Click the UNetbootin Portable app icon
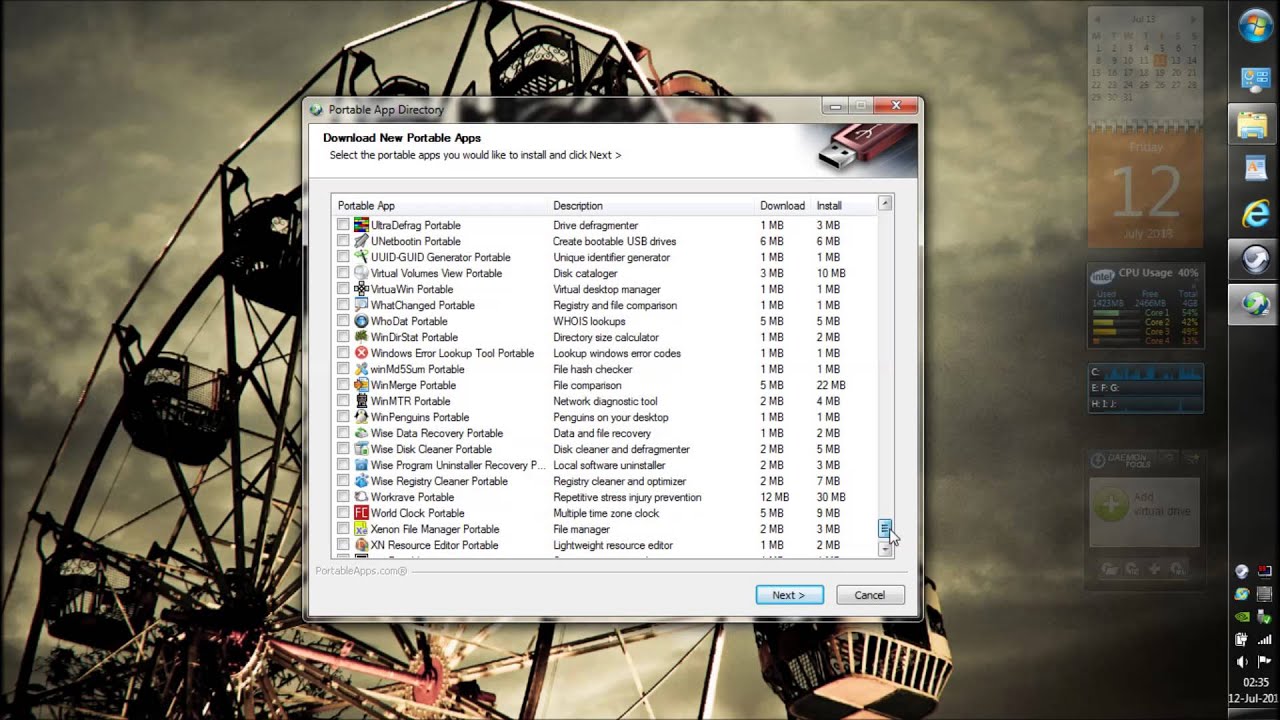 tap(361, 241)
